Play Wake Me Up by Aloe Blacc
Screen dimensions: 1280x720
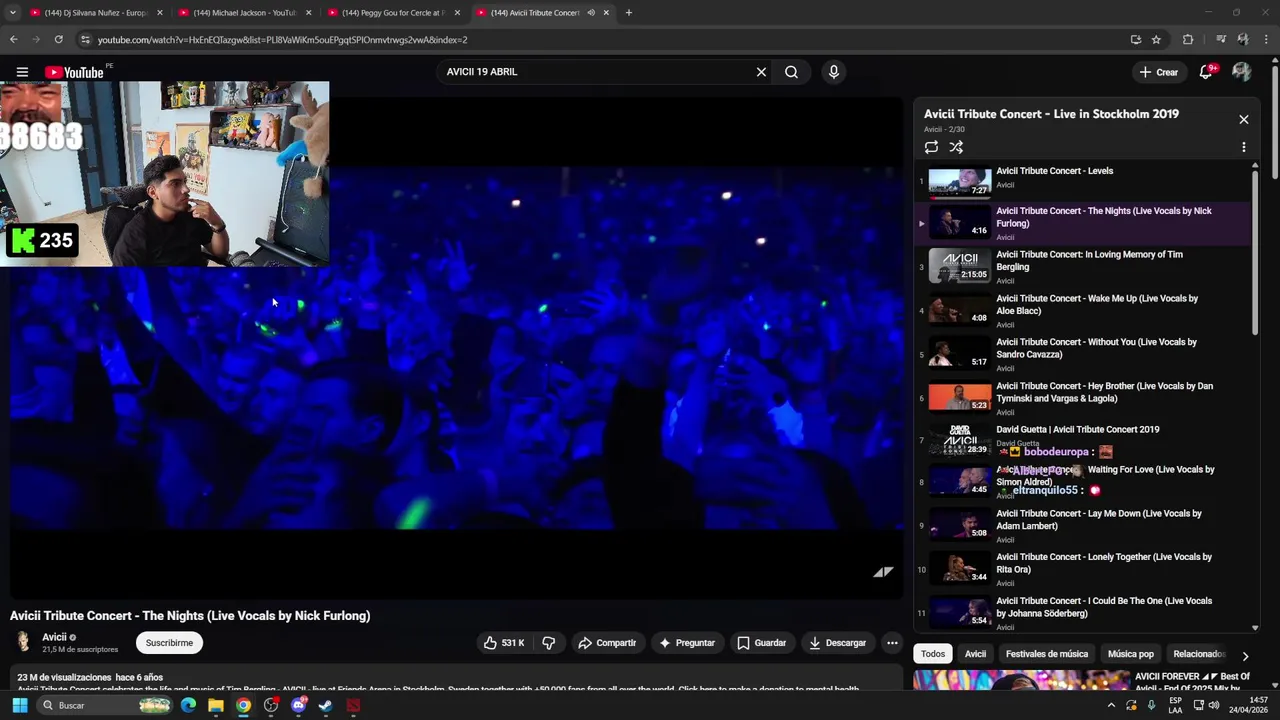coord(1083,310)
